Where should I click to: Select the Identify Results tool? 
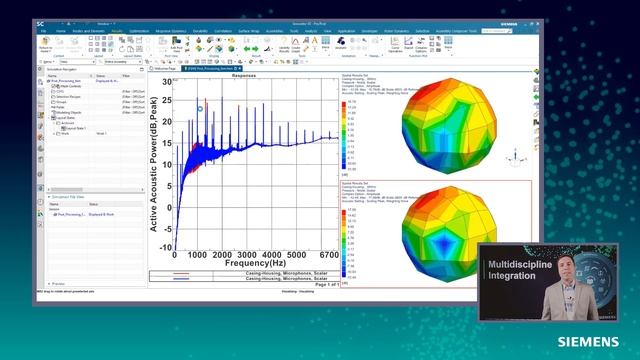(x=284, y=44)
